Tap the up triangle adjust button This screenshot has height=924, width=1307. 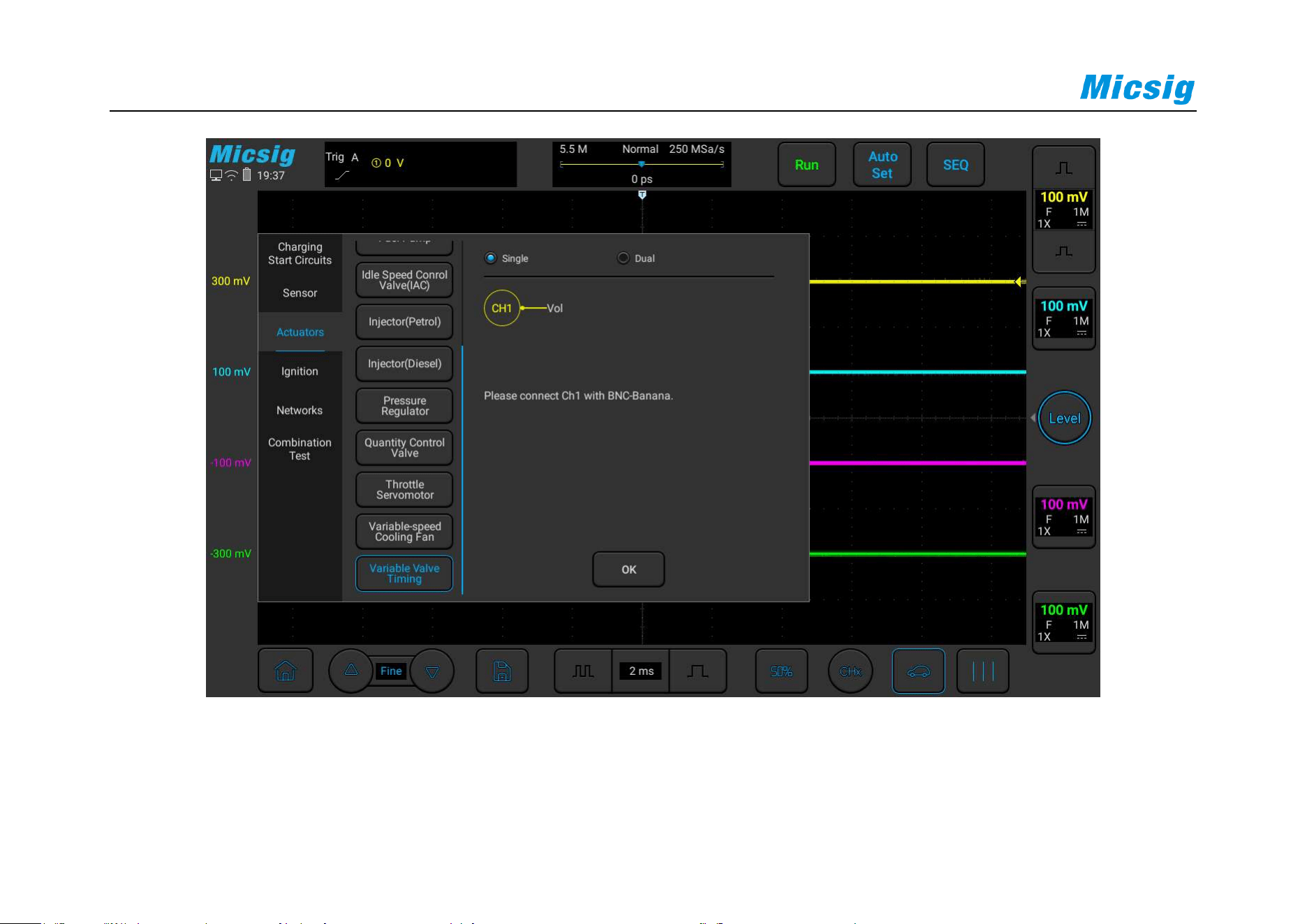(x=351, y=671)
